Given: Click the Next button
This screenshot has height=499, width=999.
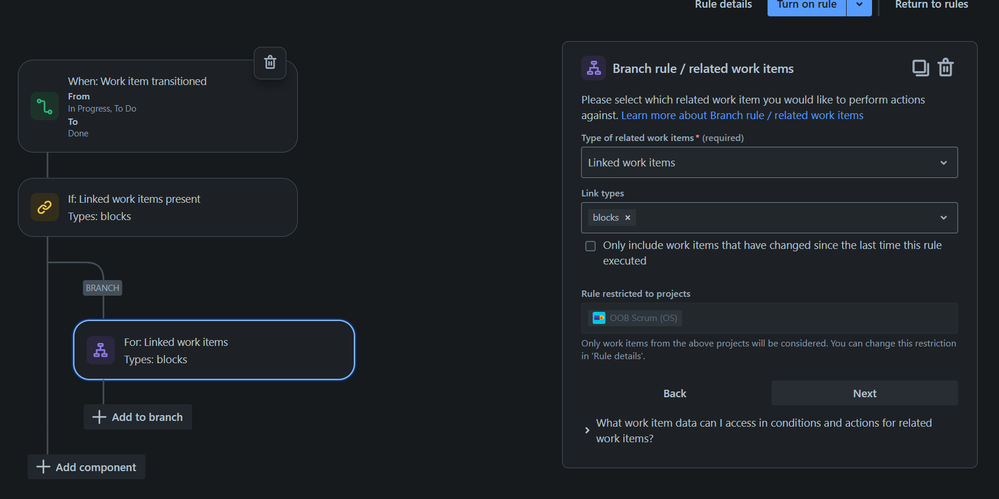Looking at the screenshot, I should tap(864, 393).
